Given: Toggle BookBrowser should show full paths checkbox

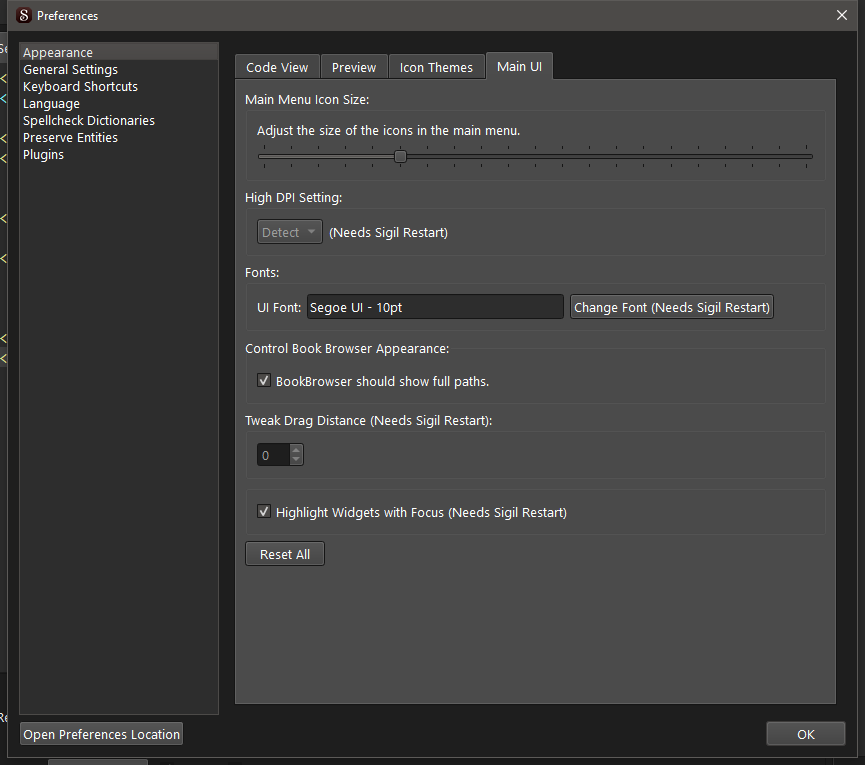Looking at the screenshot, I should [x=264, y=381].
